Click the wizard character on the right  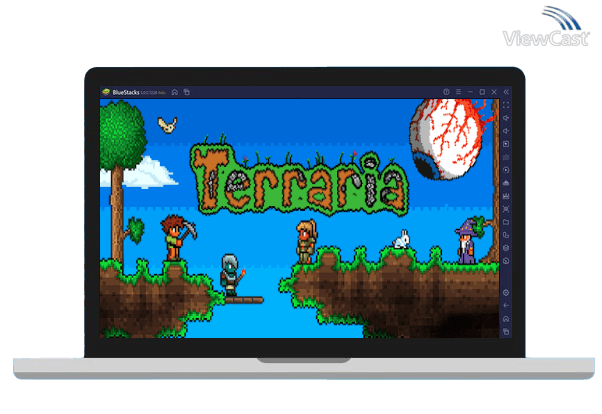click(466, 241)
